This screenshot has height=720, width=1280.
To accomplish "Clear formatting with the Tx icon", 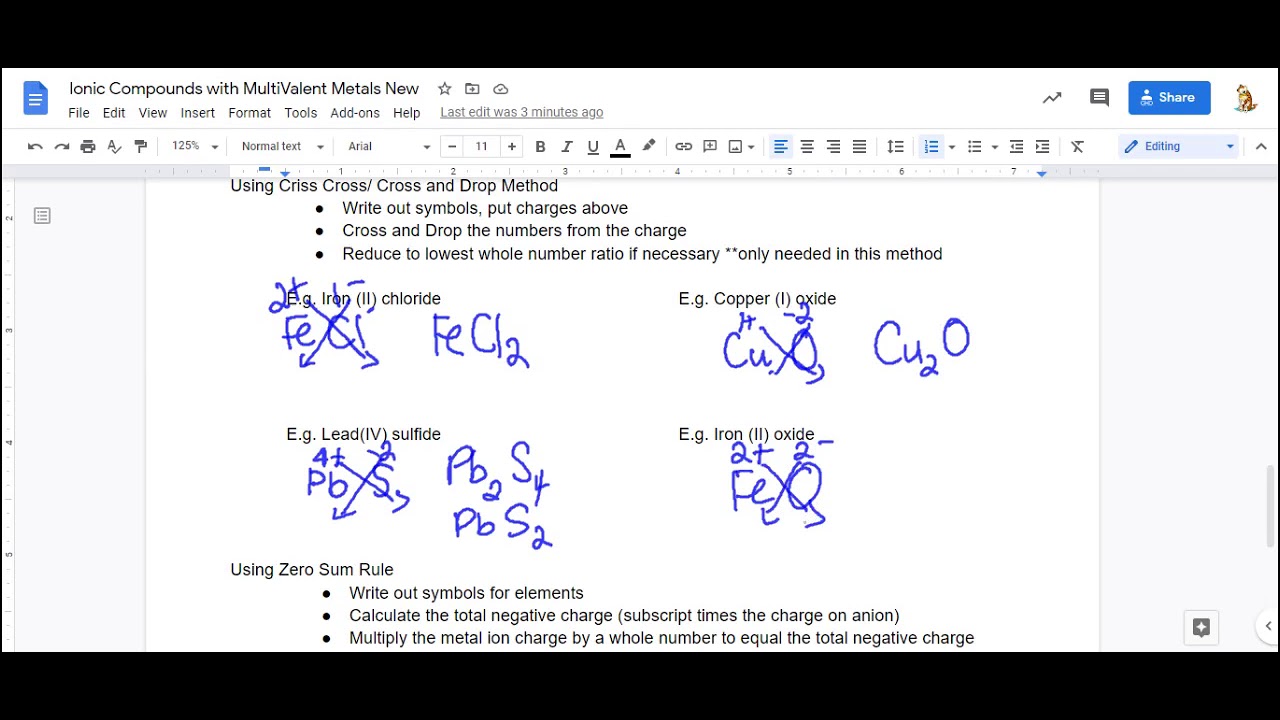I will click(x=1078, y=147).
